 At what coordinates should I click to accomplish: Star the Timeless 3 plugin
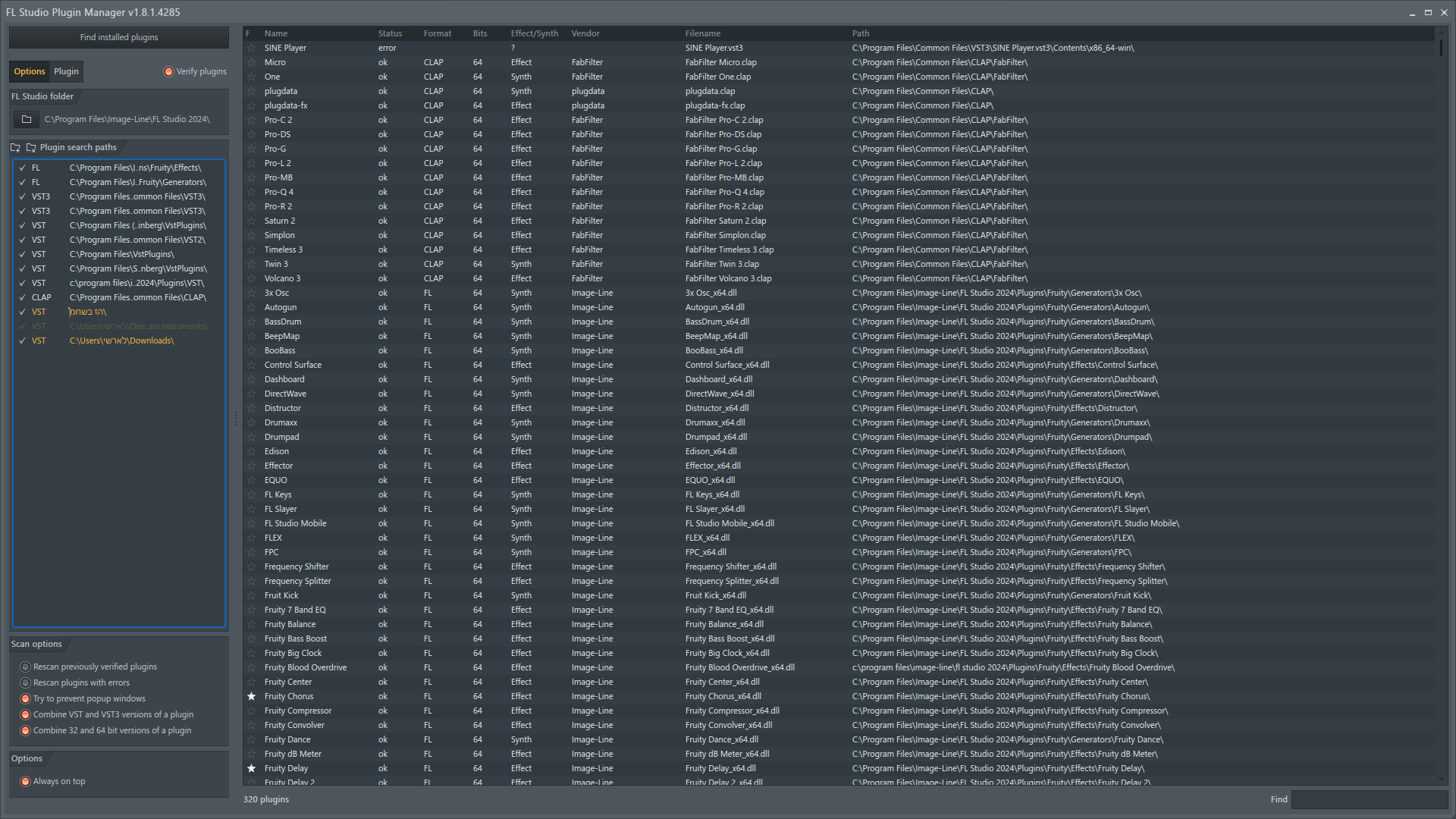click(252, 249)
